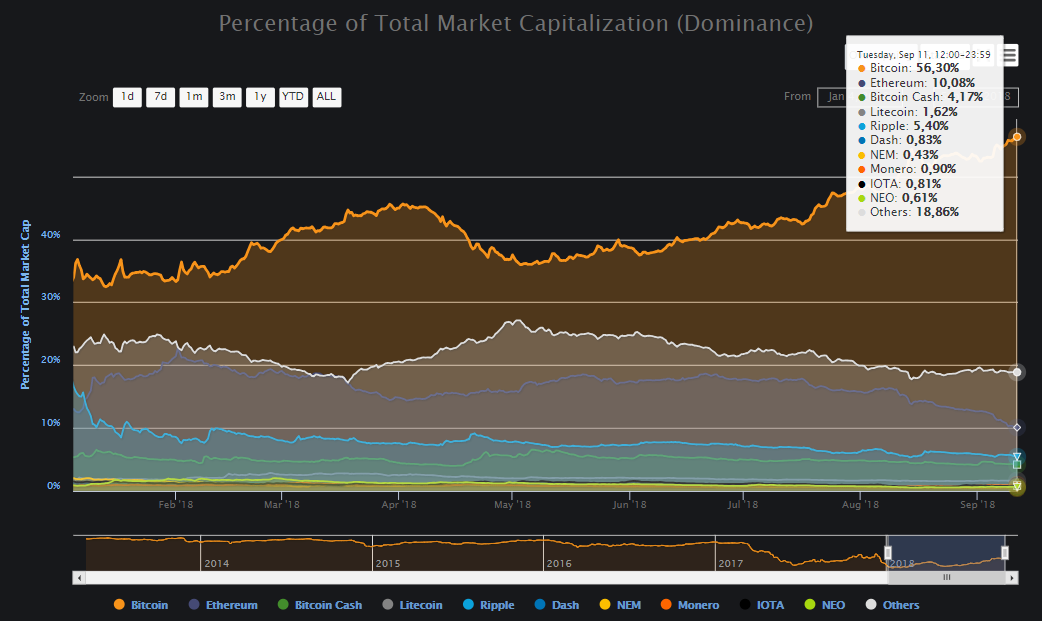The width and height of the screenshot is (1042, 621).
Task: Click scrollbar right arrow
Action: click(1012, 578)
